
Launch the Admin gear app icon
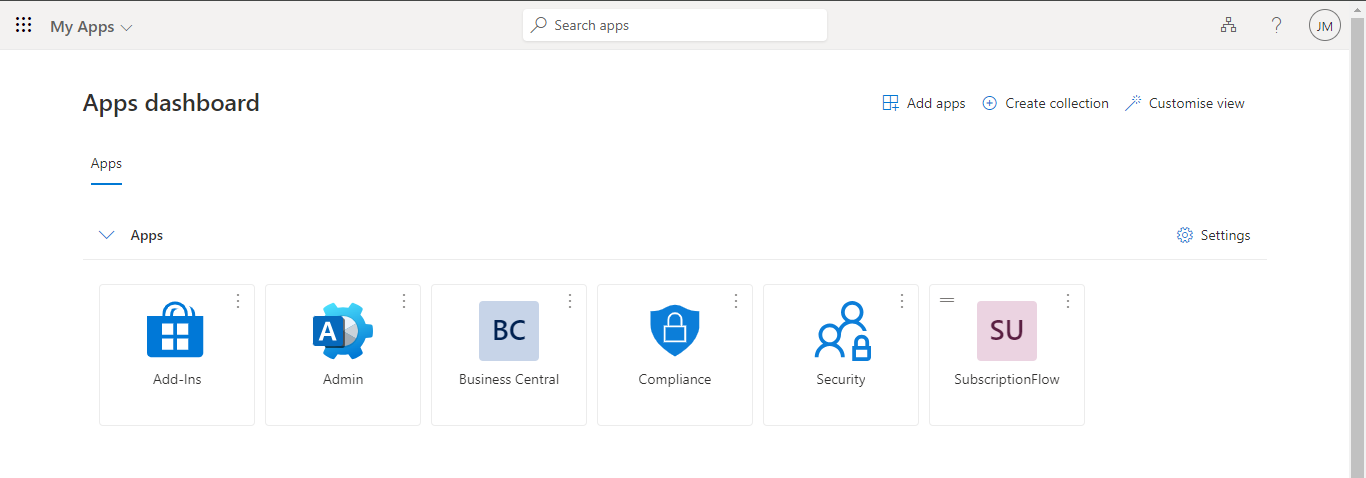coord(343,330)
